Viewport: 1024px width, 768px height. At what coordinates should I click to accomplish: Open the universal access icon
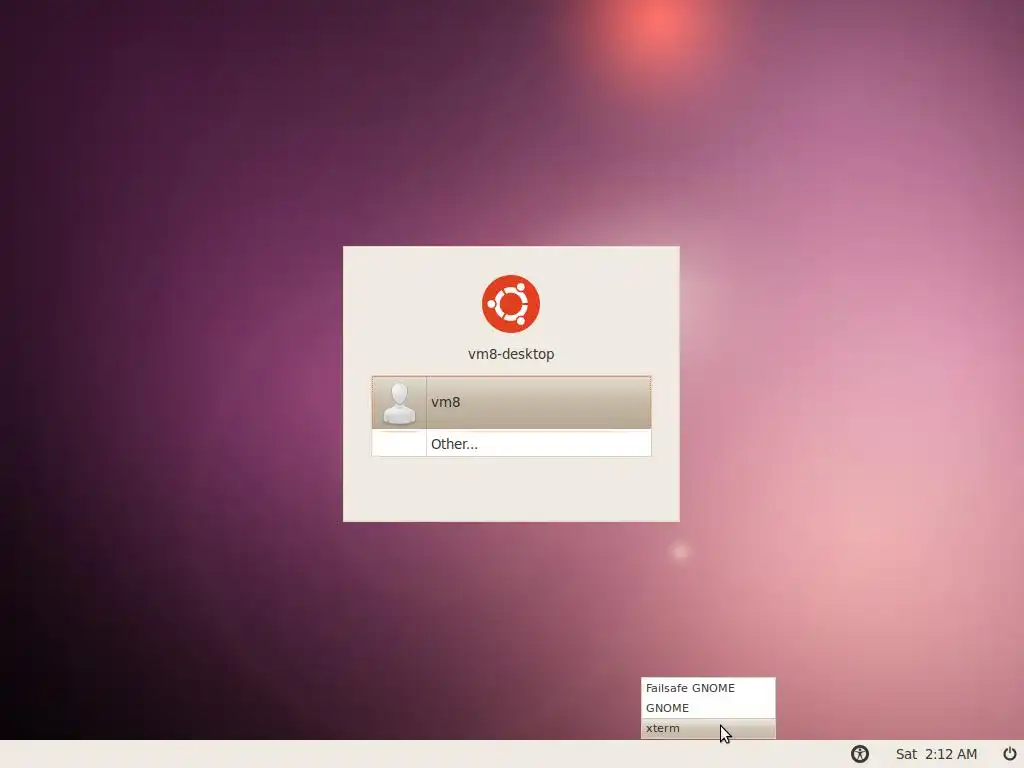(x=860, y=754)
